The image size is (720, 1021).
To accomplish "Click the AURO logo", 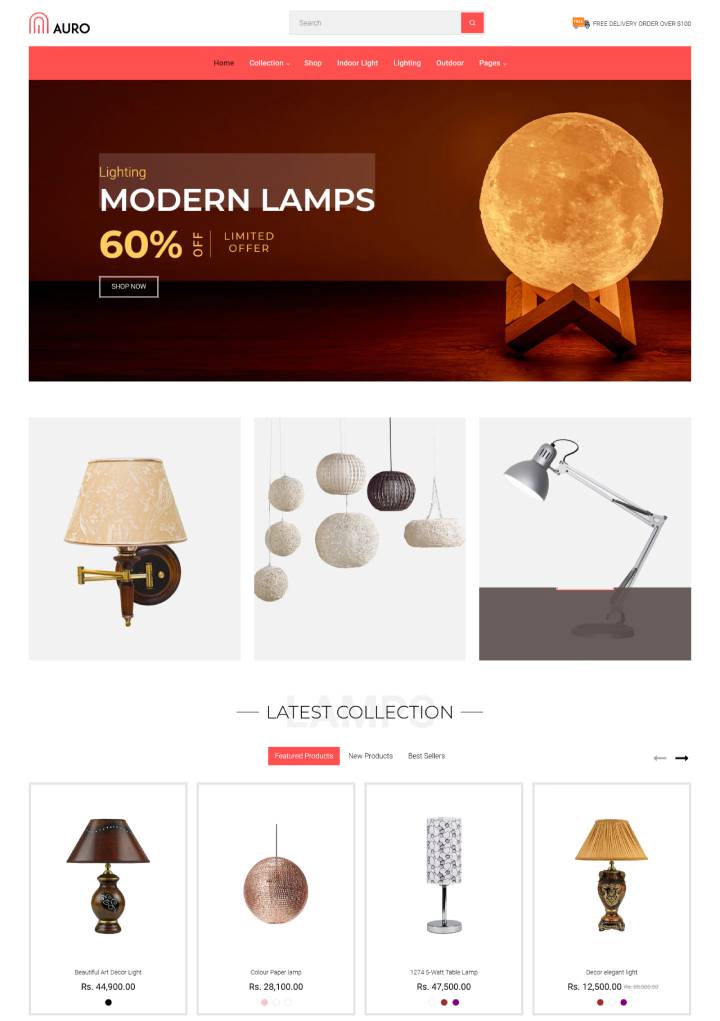I will click(x=60, y=24).
